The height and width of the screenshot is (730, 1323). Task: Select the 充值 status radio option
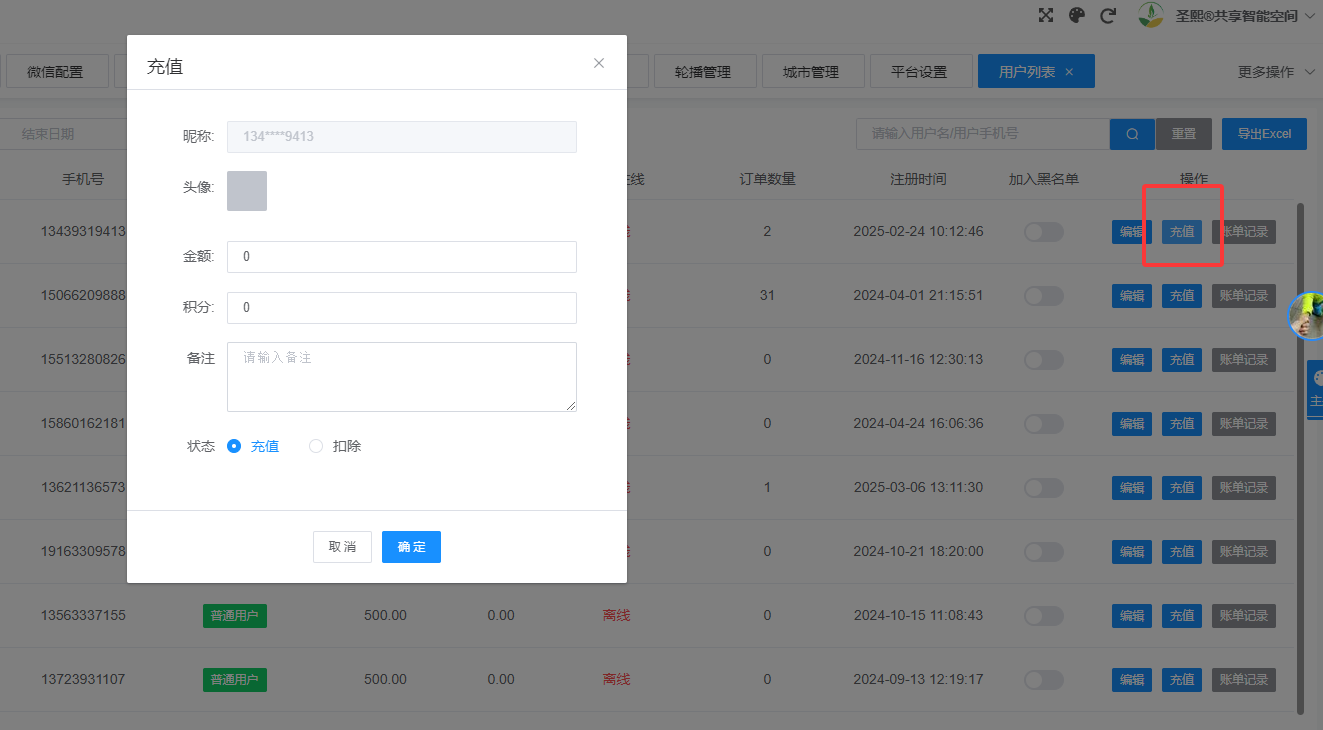coord(253,446)
